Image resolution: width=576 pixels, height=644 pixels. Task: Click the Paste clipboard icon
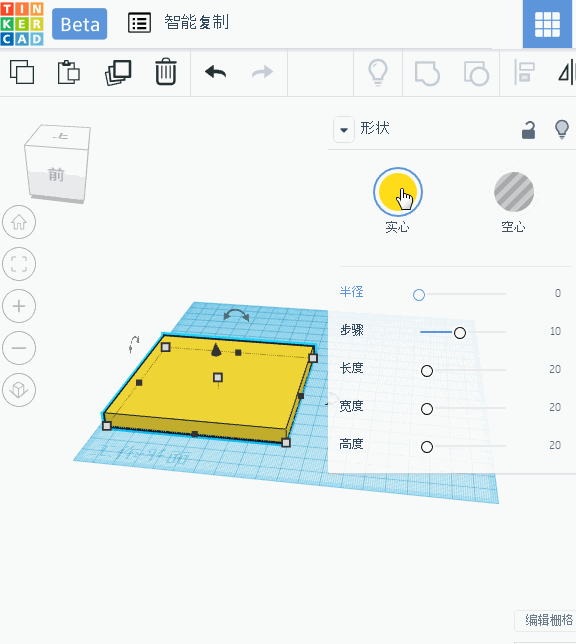click(69, 72)
